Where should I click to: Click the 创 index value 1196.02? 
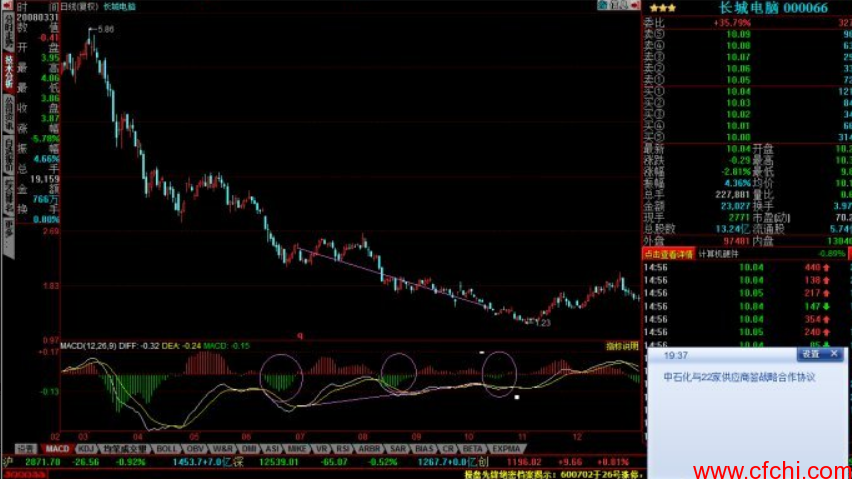pos(524,462)
